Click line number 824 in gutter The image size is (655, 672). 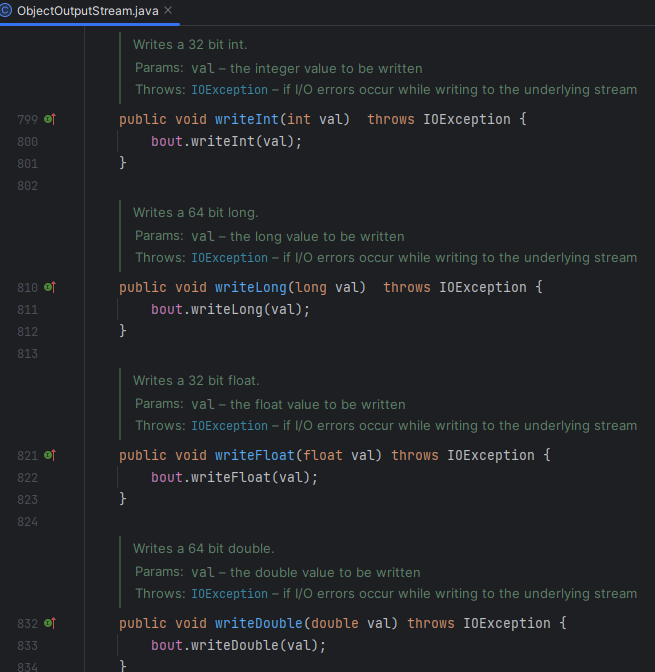pyautogui.click(x=27, y=522)
